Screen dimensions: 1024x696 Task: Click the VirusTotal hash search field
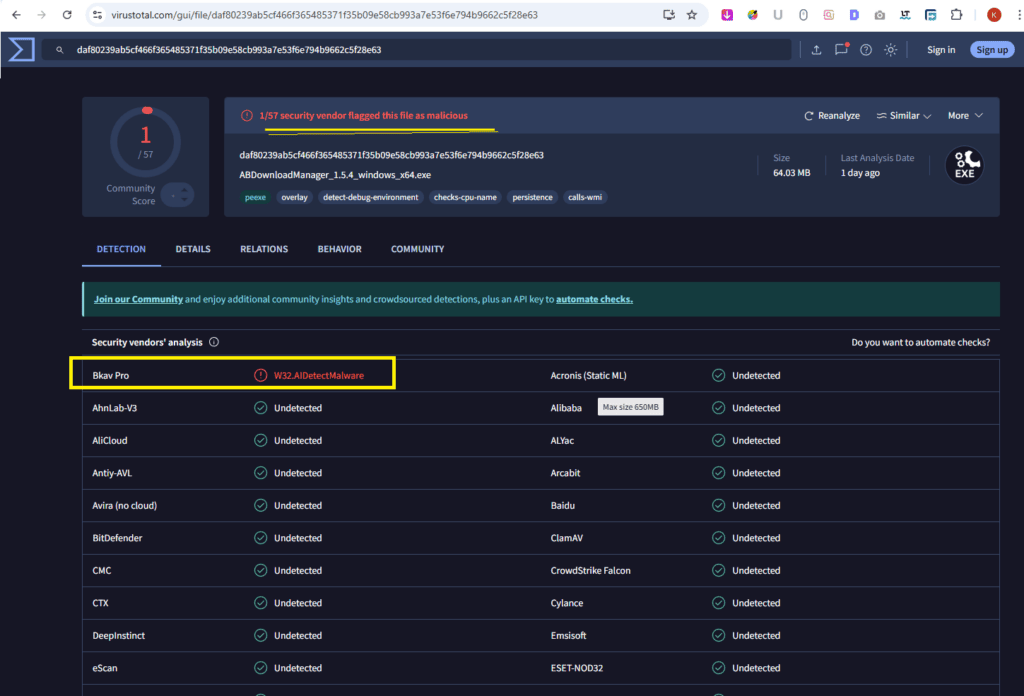417,50
